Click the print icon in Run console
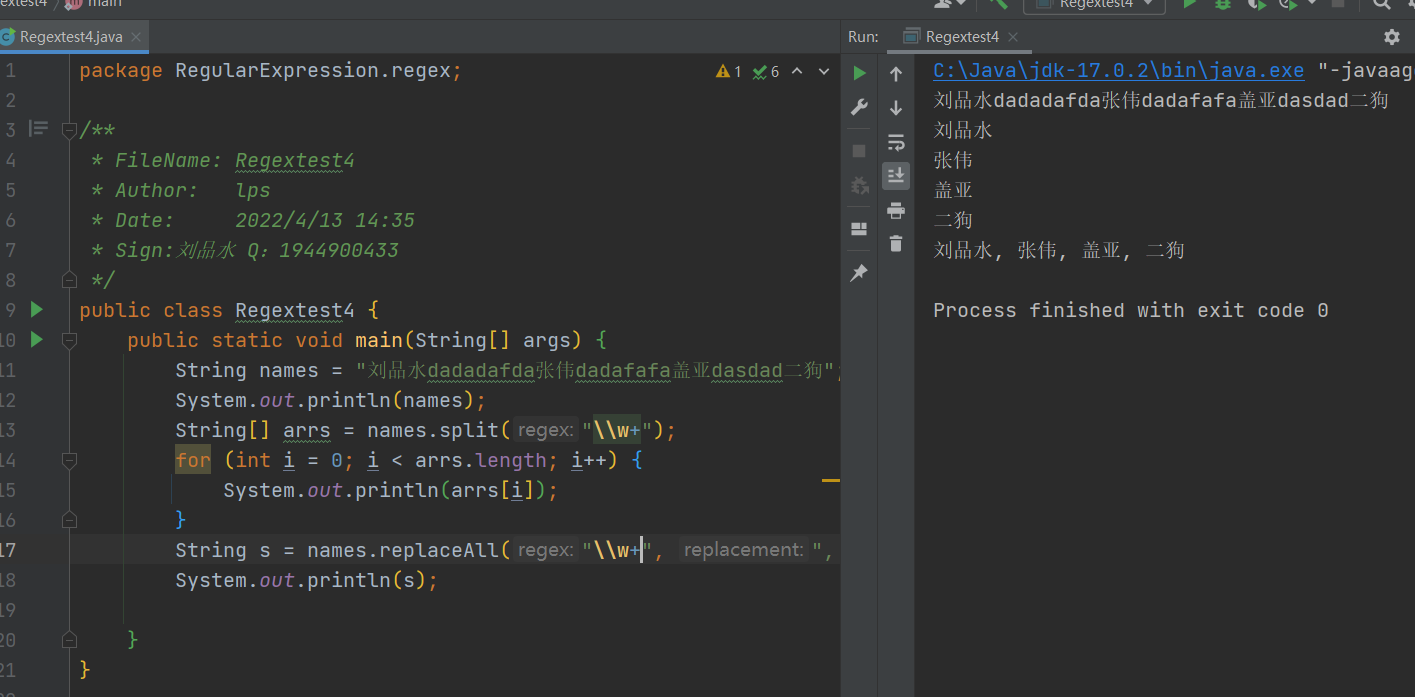 tap(896, 210)
